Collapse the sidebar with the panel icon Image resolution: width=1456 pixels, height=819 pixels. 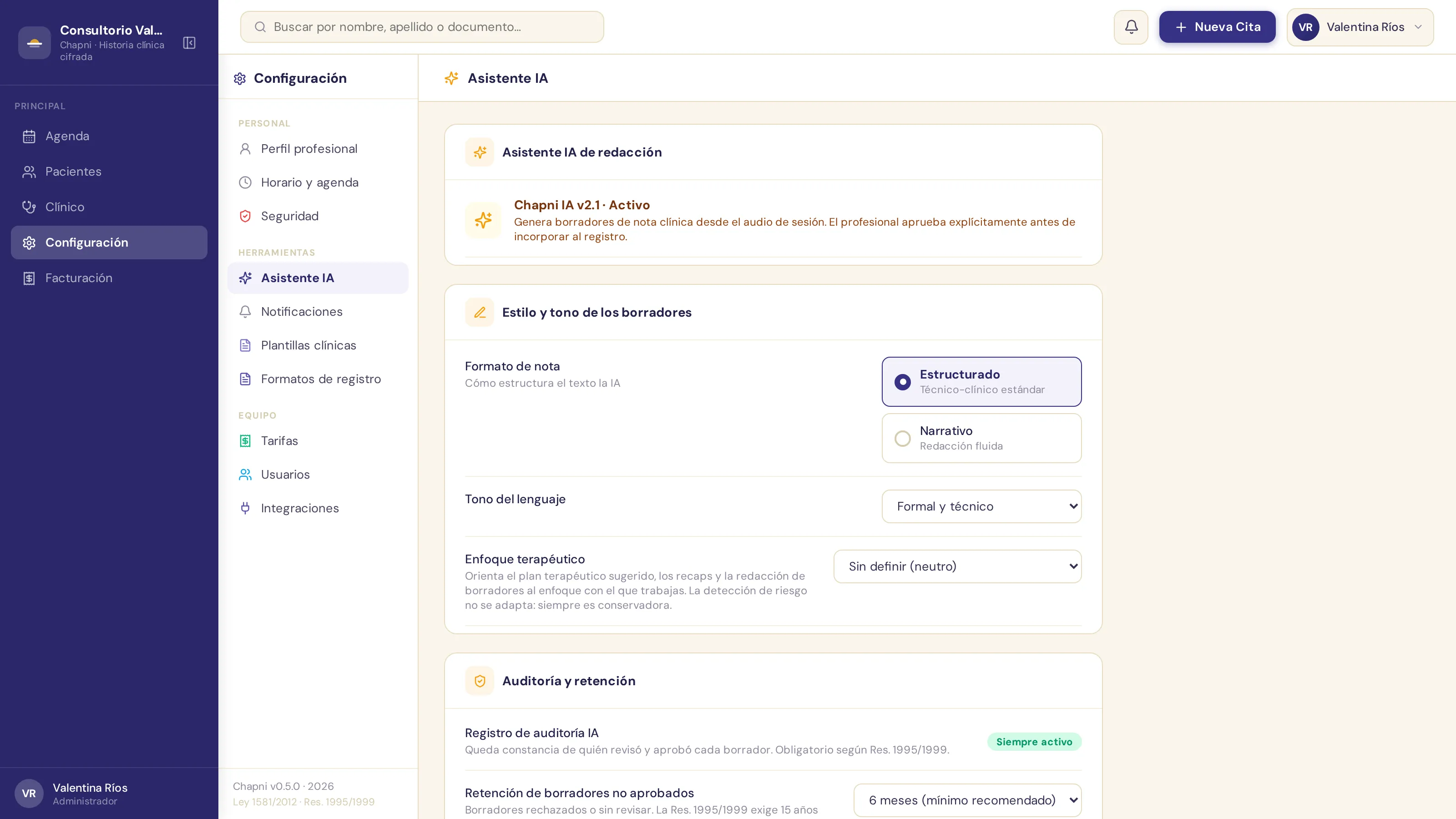click(x=189, y=43)
